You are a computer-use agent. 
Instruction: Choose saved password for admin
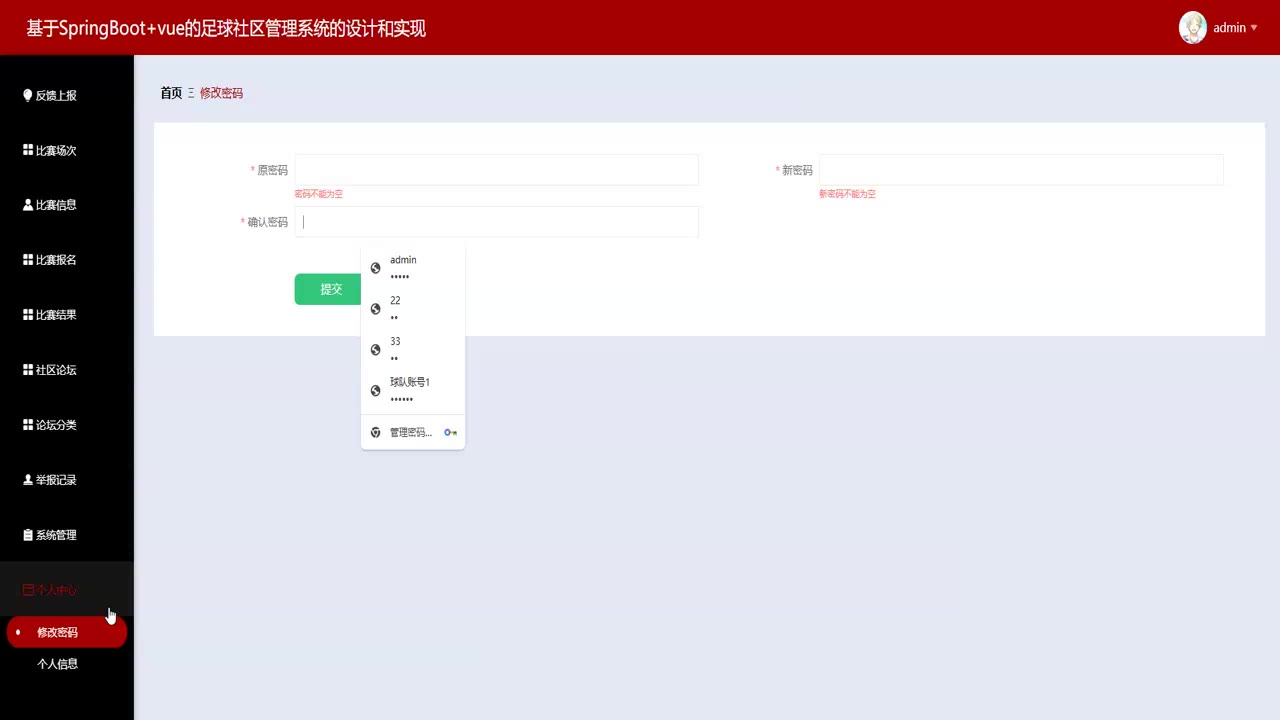click(413, 268)
